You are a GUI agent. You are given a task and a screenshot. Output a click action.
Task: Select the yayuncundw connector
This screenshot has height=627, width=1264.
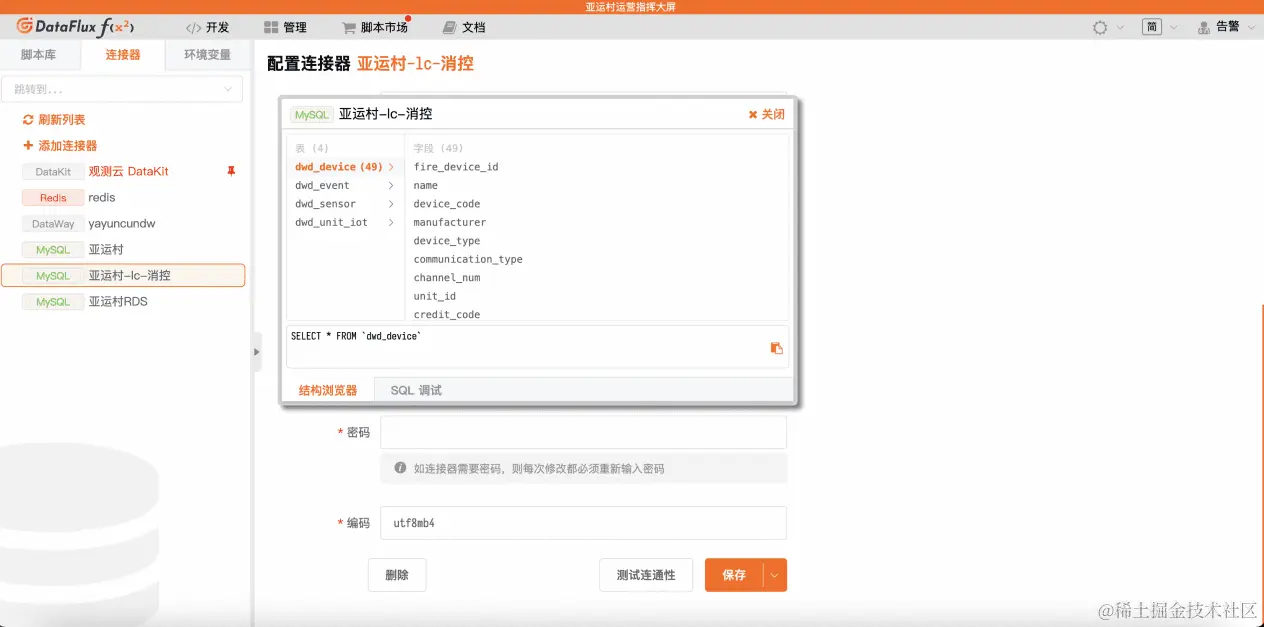click(122, 224)
